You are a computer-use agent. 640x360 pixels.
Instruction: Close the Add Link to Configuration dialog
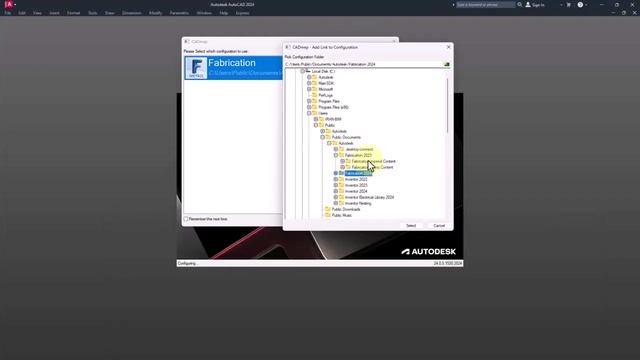[448, 47]
